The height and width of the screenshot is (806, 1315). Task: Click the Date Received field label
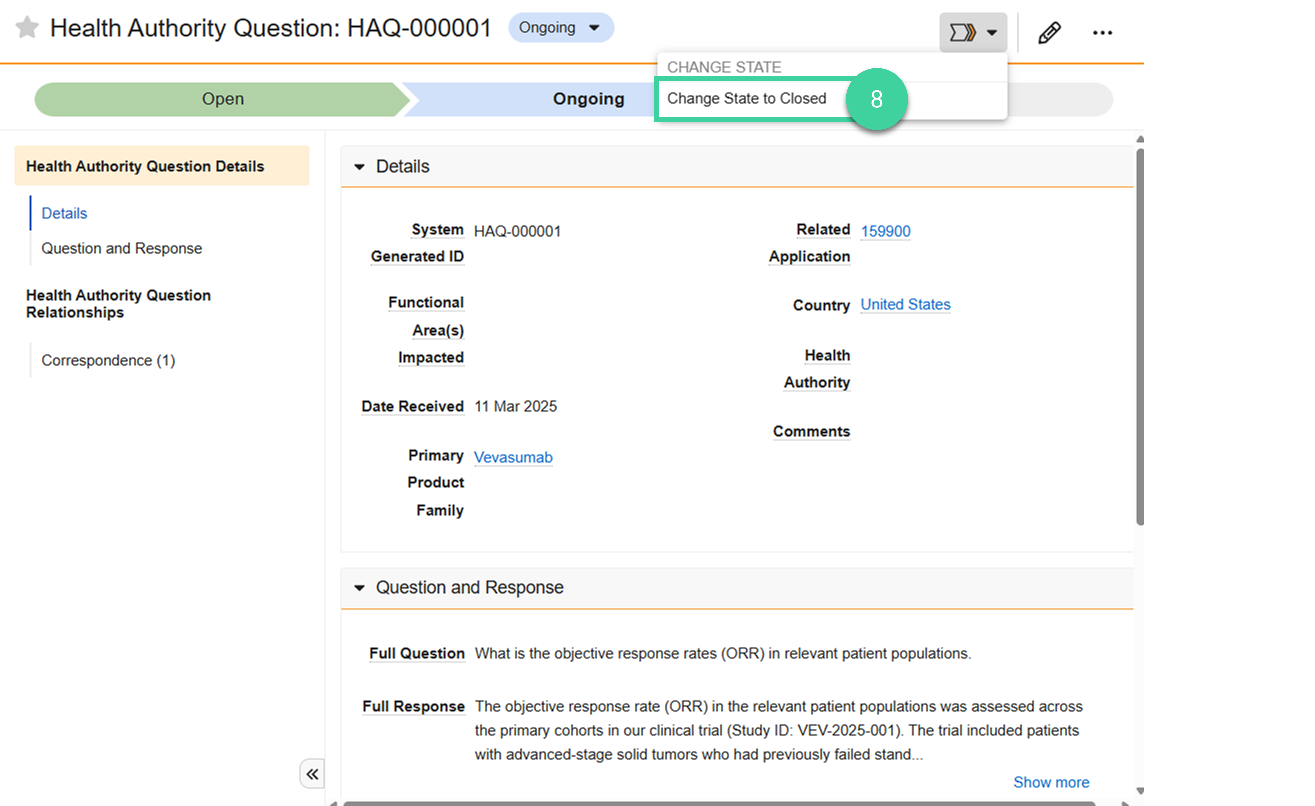413,407
